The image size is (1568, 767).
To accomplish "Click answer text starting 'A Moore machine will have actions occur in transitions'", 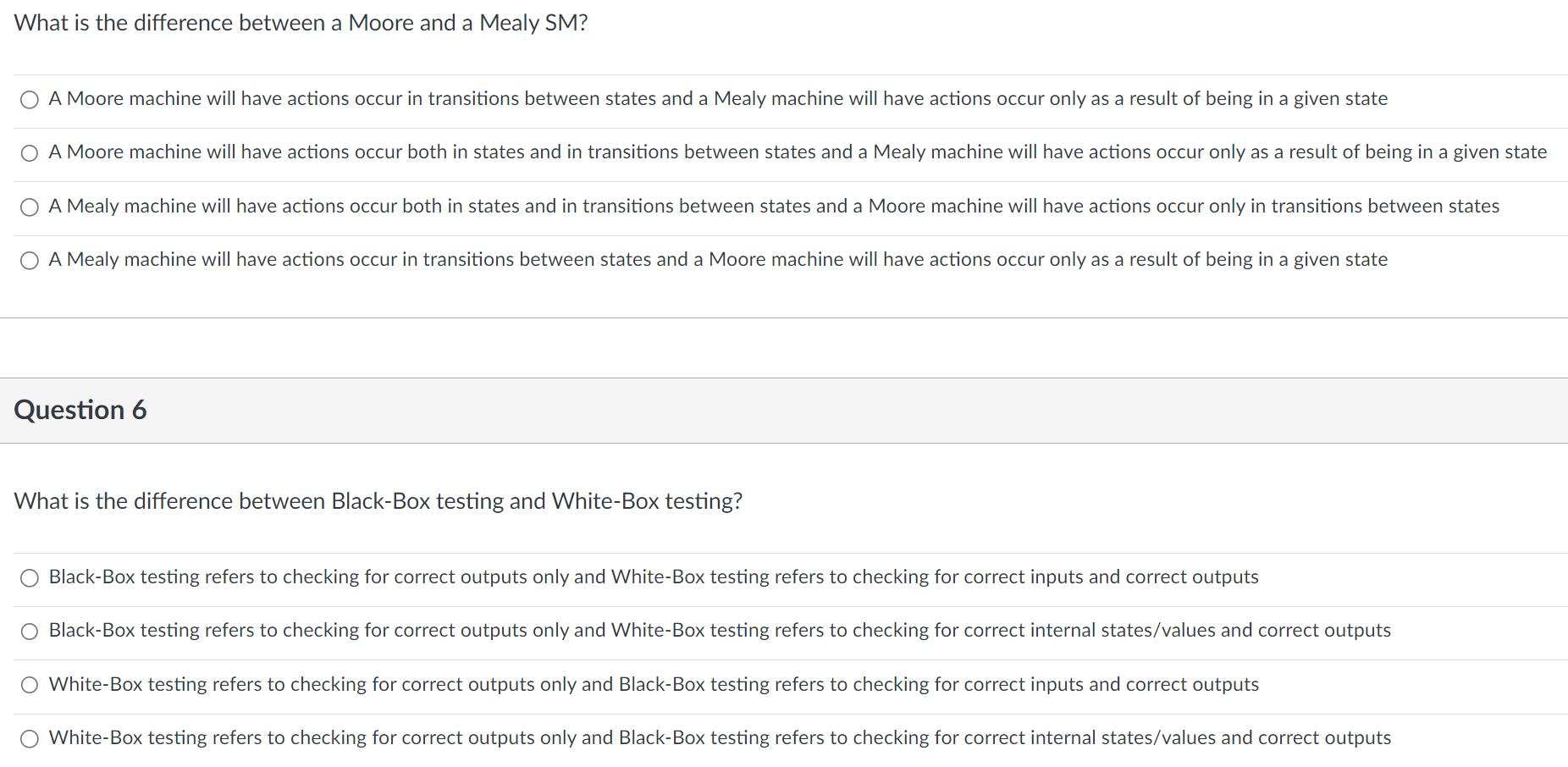I will click(718, 99).
